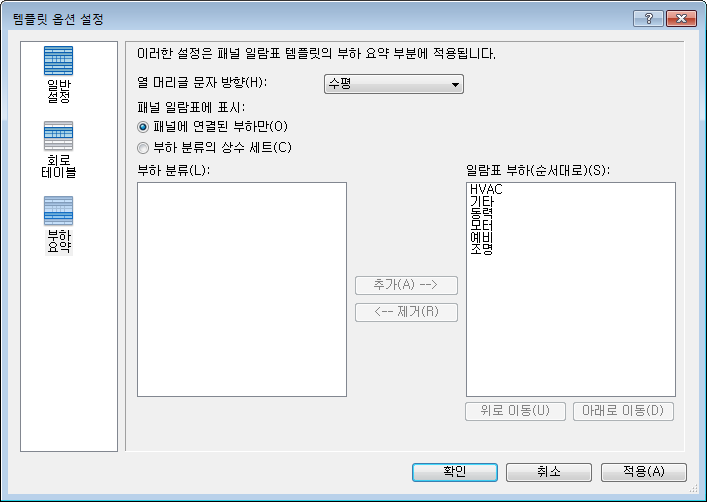Click the help question mark icon
The height and width of the screenshot is (502, 707).
pos(648,18)
